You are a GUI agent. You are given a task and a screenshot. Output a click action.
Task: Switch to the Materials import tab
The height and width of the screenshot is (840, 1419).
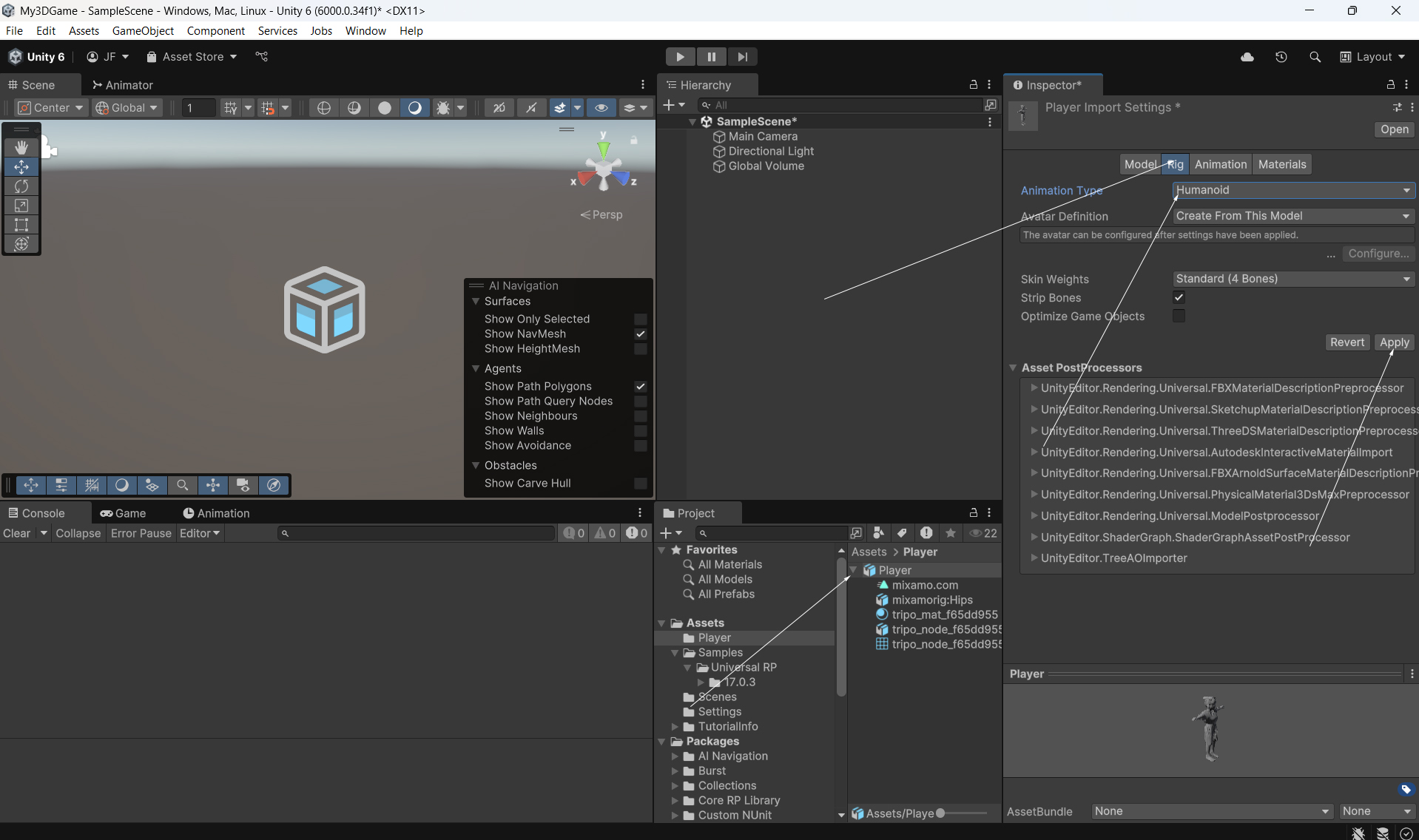1281,164
